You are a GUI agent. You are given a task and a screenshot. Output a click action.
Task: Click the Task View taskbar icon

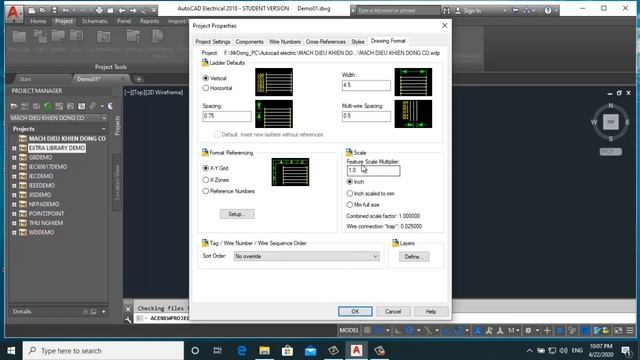point(218,351)
